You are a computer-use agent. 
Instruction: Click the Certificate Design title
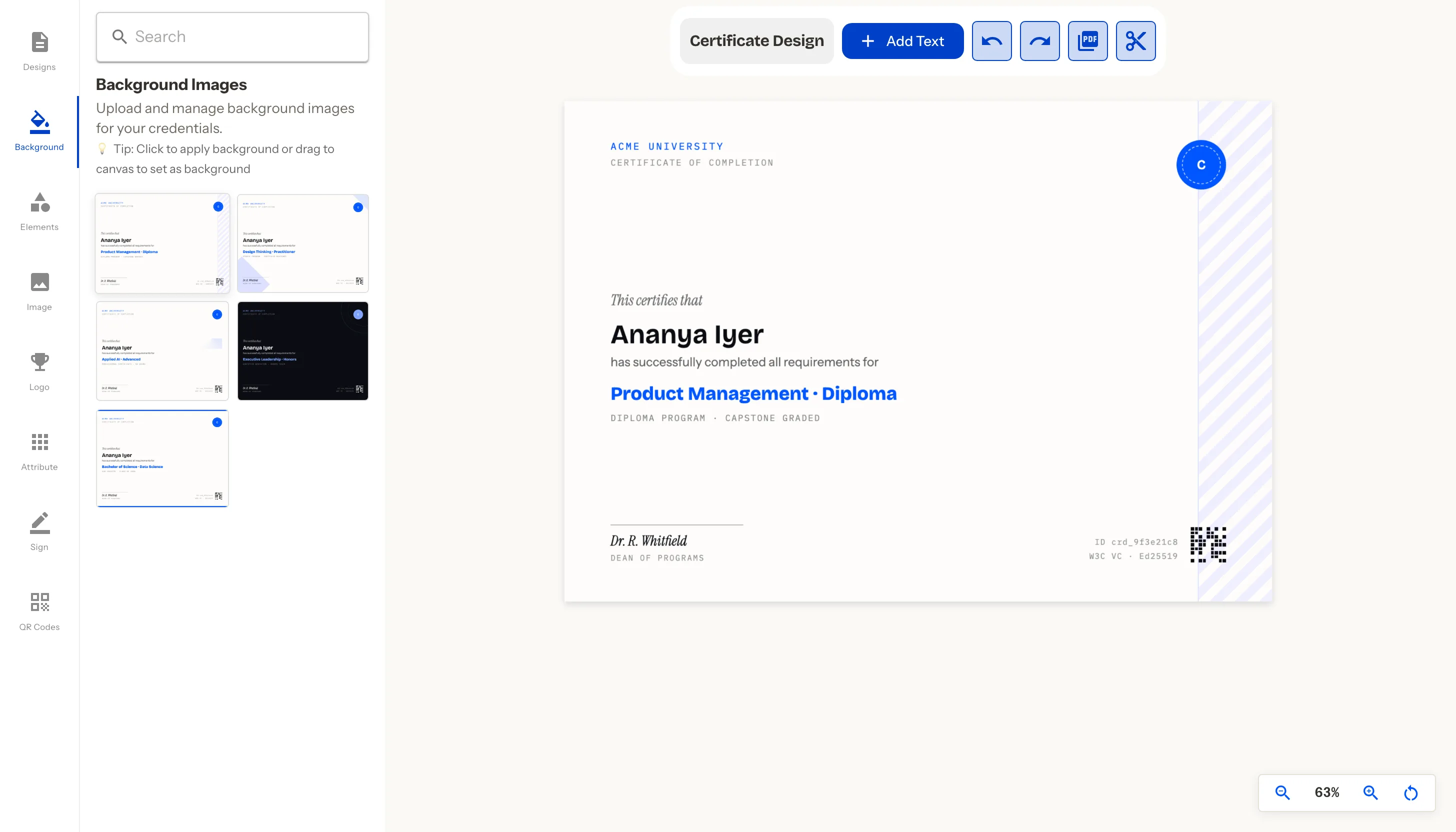point(756,41)
